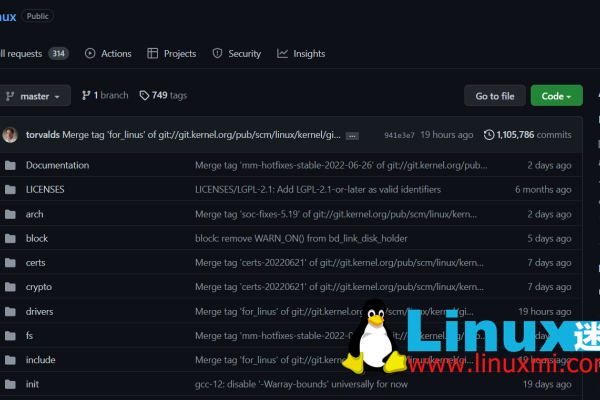The image size is (600, 400).
Task: Open crypto row commit 'certs-20220621'
Action: pos(339,287)
